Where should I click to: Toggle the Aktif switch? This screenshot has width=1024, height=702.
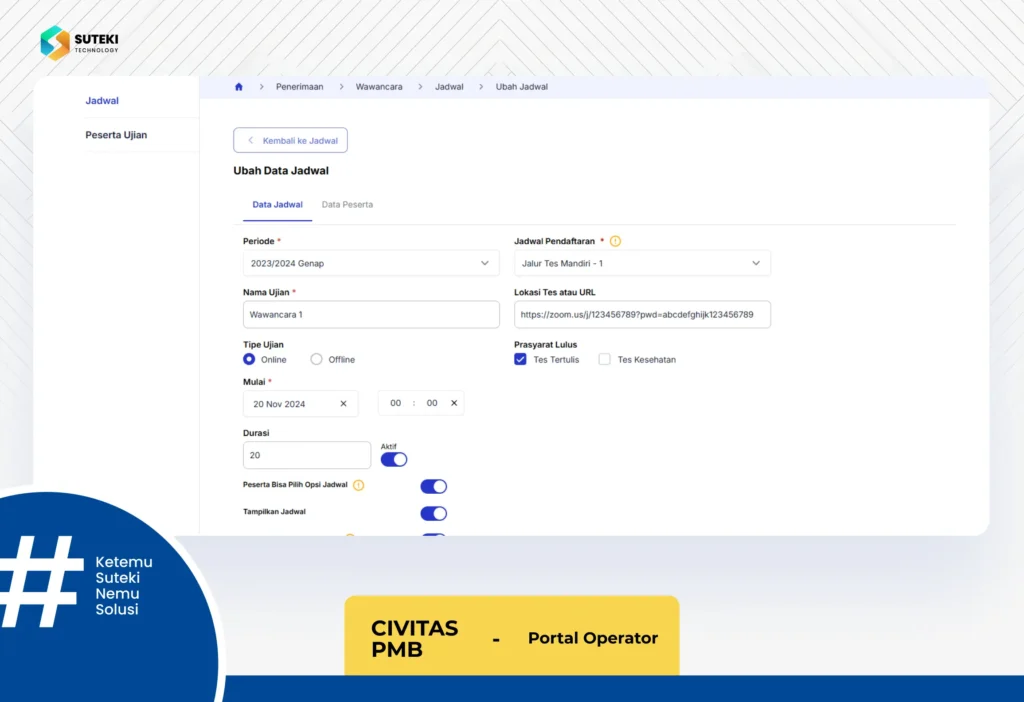[394, 460]
